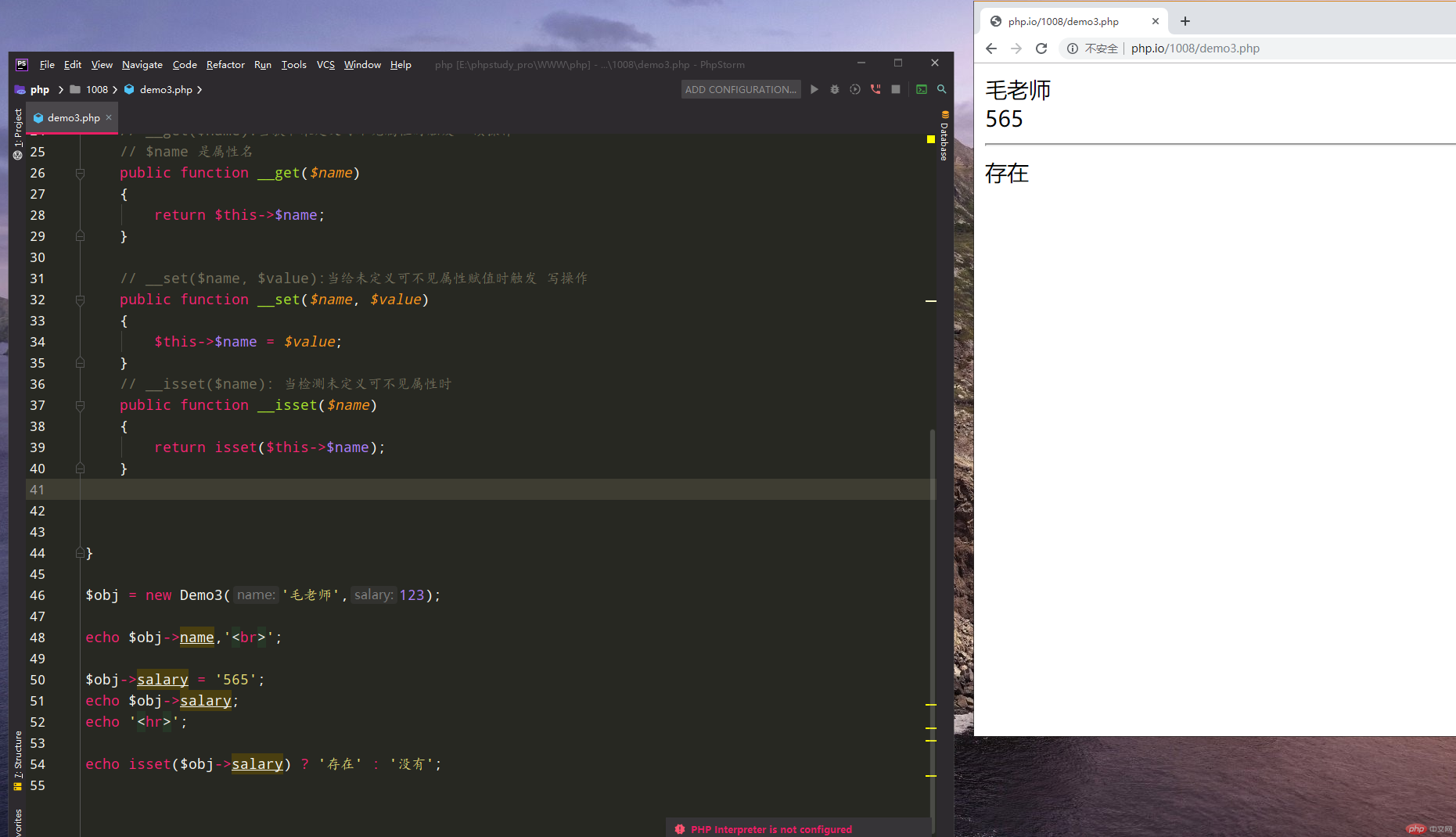Click warning stripe mark near line 32
The width and height of the screenshot is (1456, 837).
coord(931,300)
